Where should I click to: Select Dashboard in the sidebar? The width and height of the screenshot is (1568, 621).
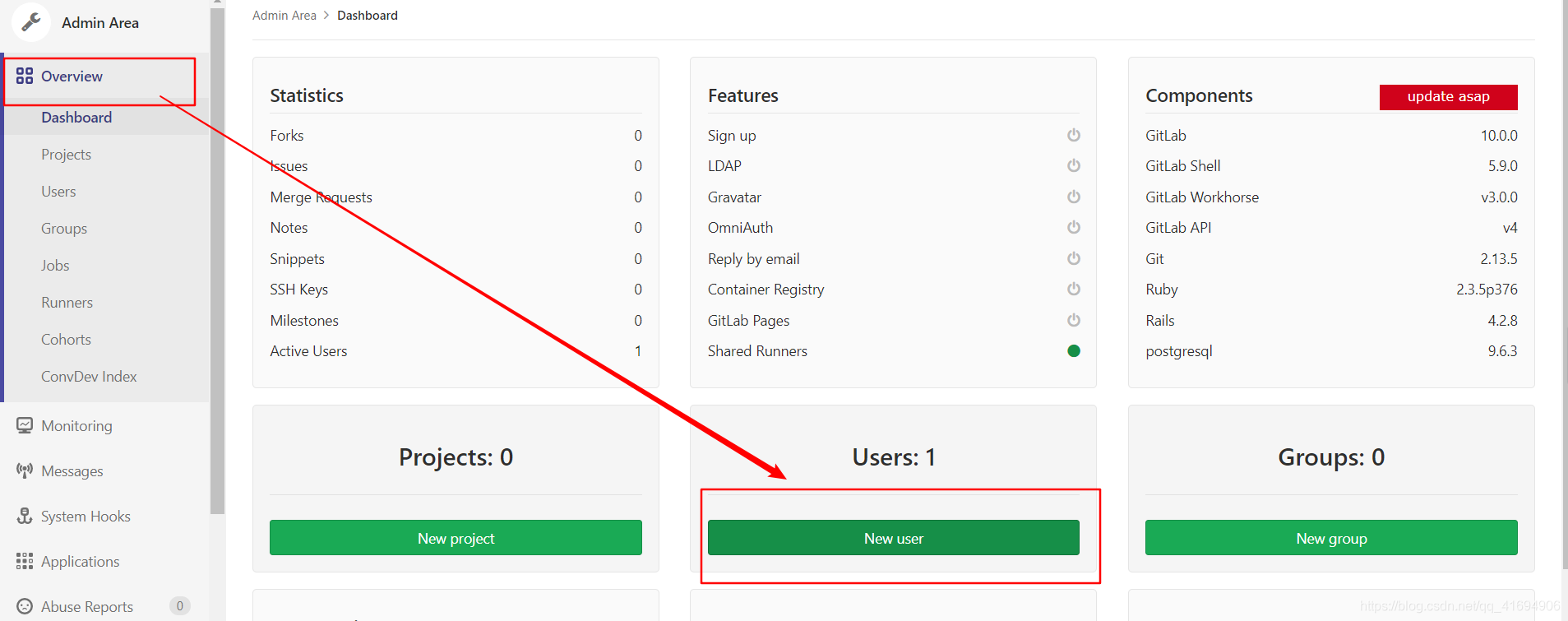point(76,118)
